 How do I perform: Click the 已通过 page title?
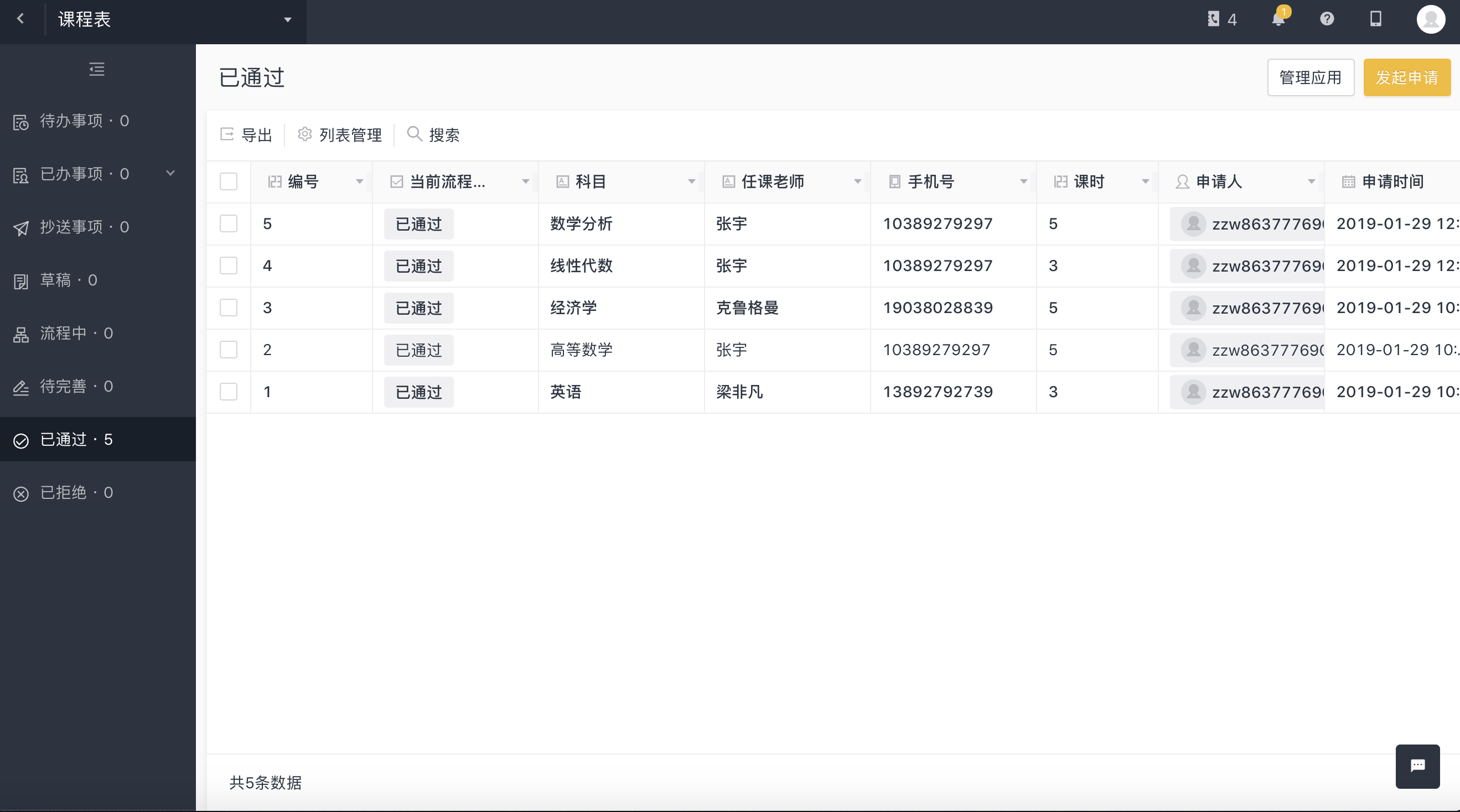click(x=252, y=77)
